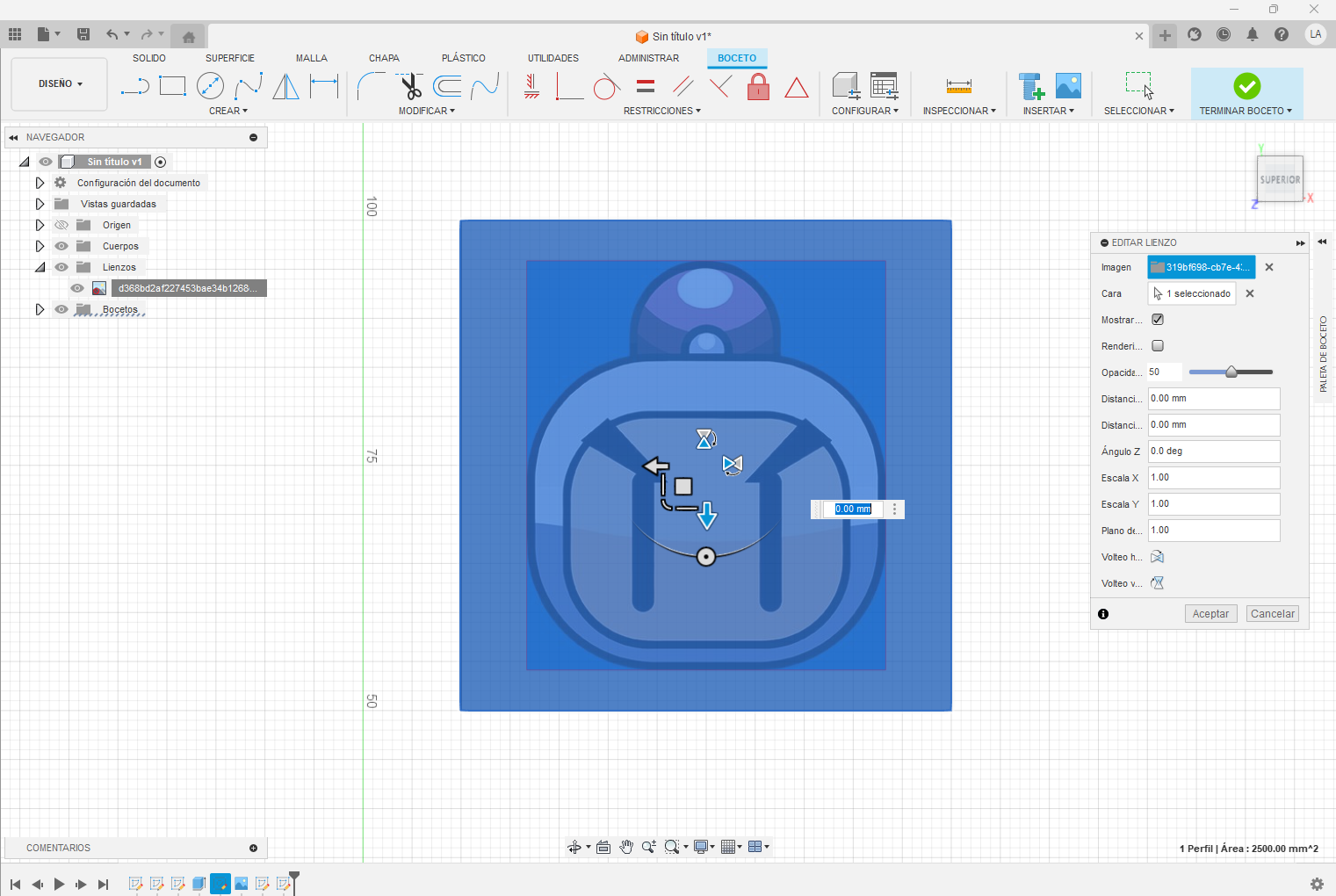The width and height of the screenshot is (1336, 896).
Task: Click the Opacidad slider handle
Action: [x=1231, y=372]
